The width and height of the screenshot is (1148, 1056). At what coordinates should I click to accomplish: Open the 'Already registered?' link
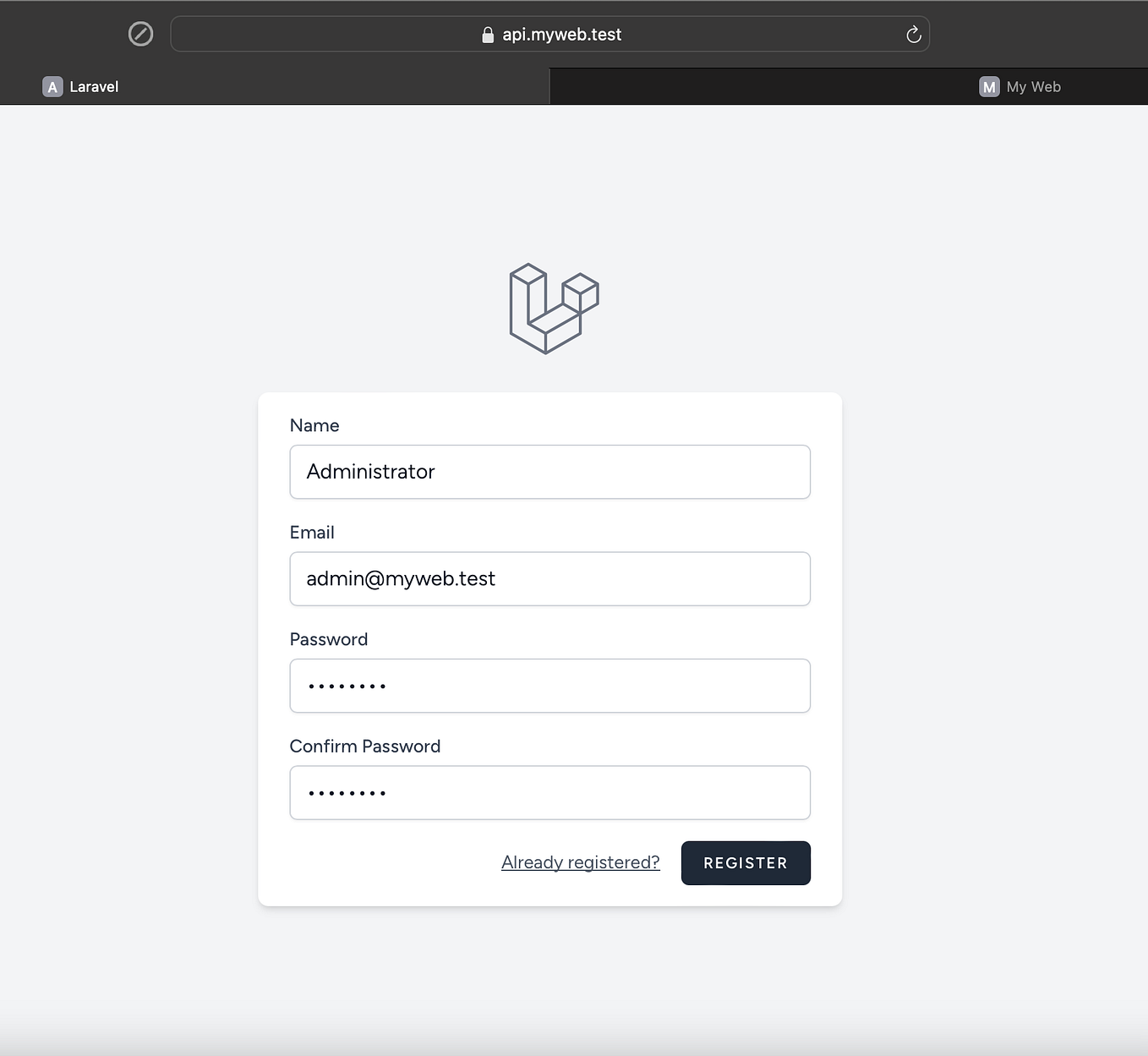(x=581, y=862)
